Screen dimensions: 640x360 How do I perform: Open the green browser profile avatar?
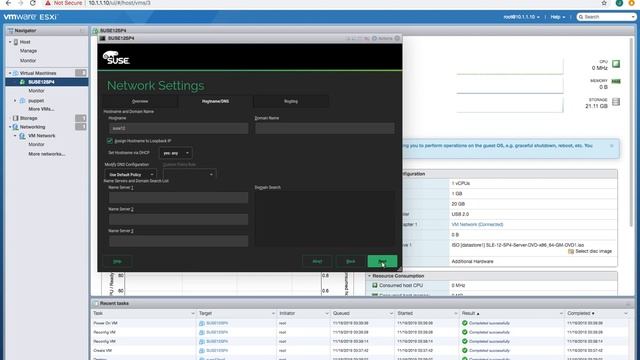(619, 3)
